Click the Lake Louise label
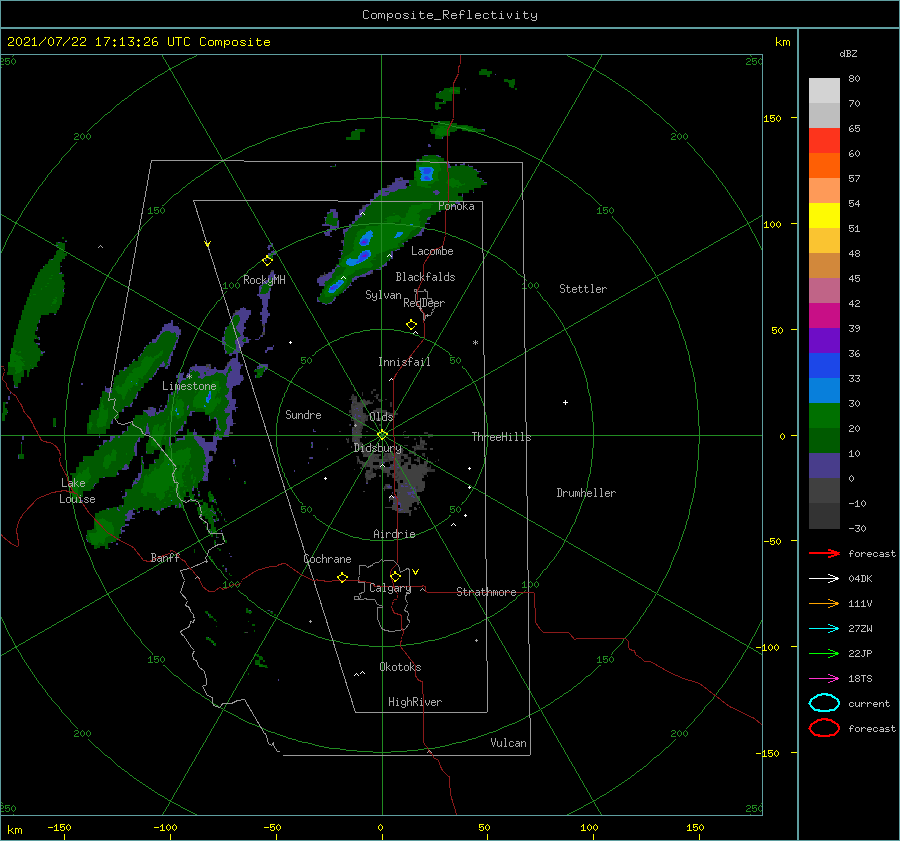The image size is (900, 841). 77,491
